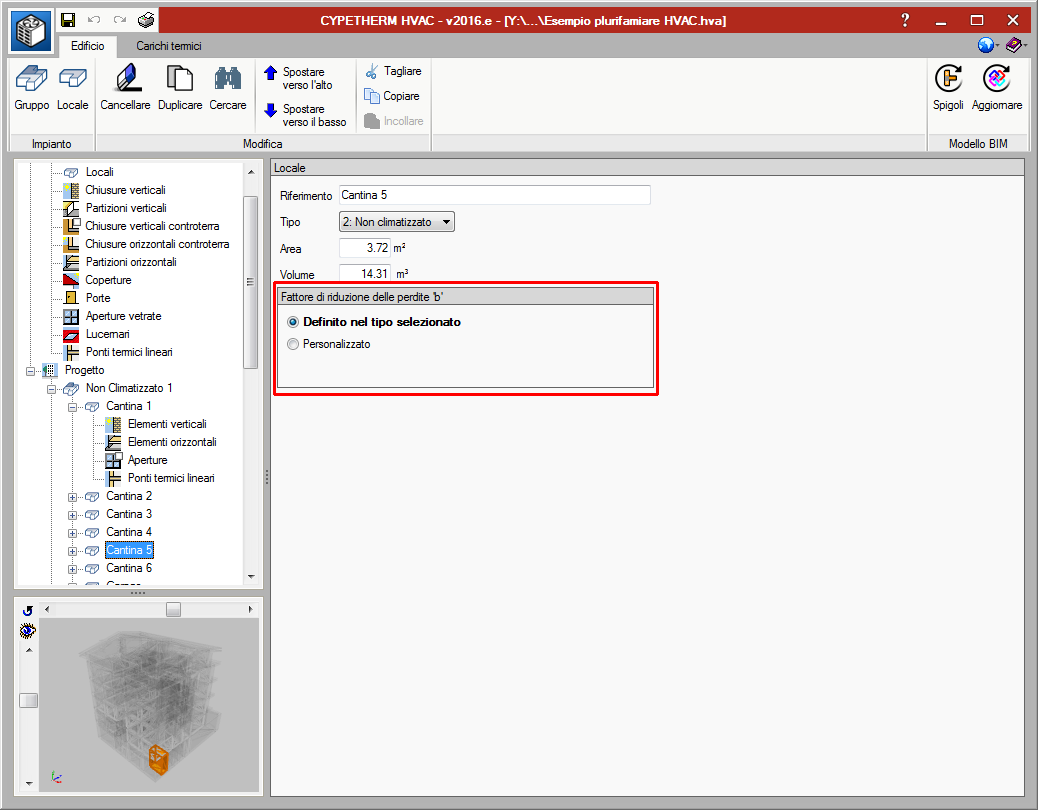Viewport: 1038px width, 810px height.
Task: Open the Spigoli BIM tool
Action: 948,79
